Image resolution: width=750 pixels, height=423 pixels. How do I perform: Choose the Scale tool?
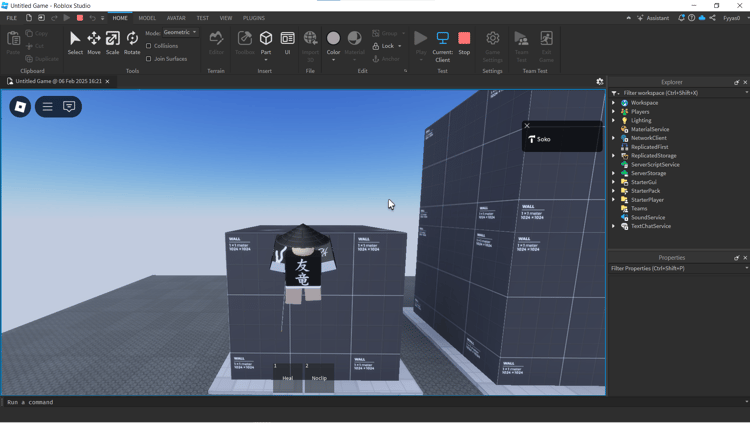(112, 43)
